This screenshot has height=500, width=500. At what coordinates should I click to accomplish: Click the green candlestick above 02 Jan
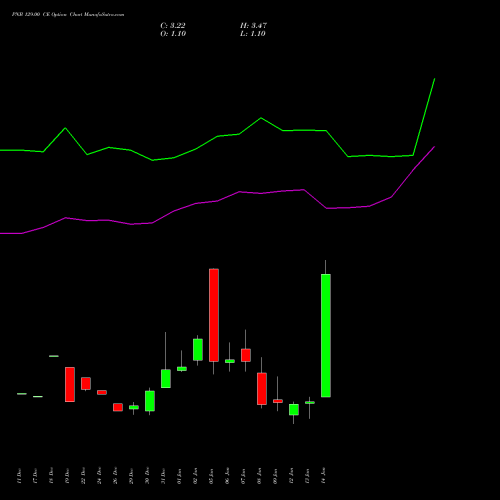[198, 350]
